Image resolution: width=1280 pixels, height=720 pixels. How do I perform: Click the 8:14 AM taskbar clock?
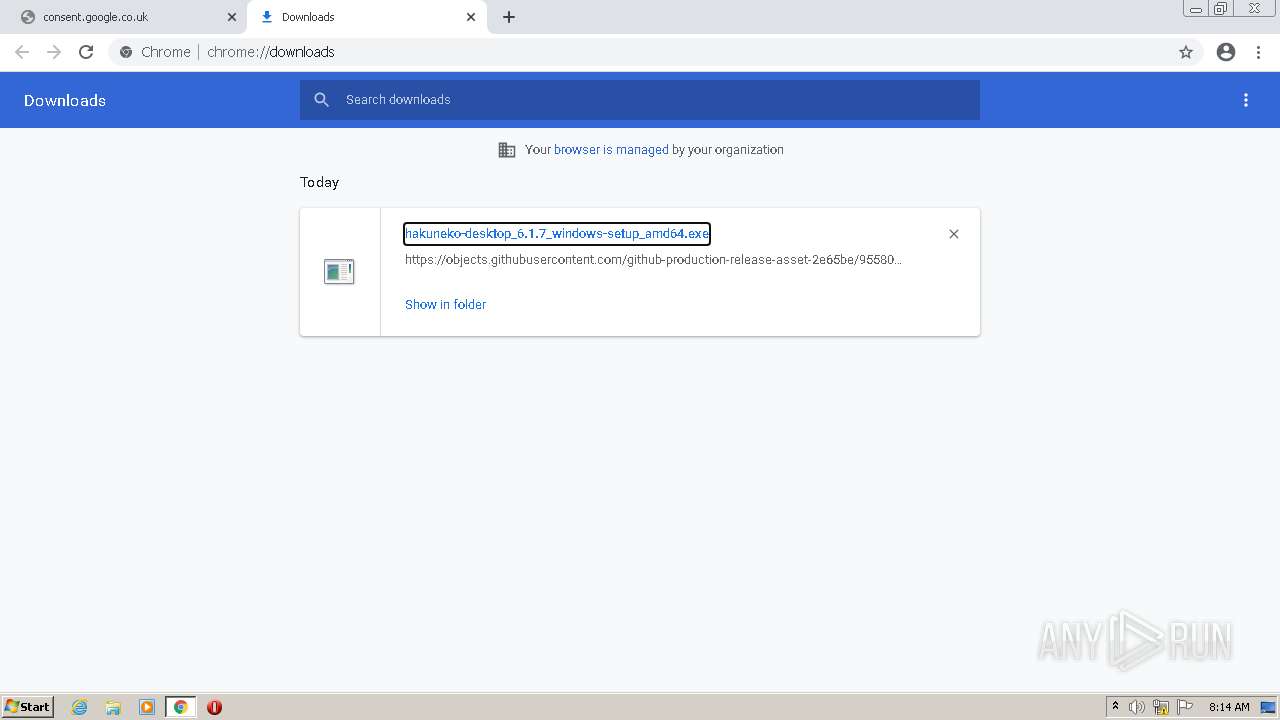pos(1229,707)
